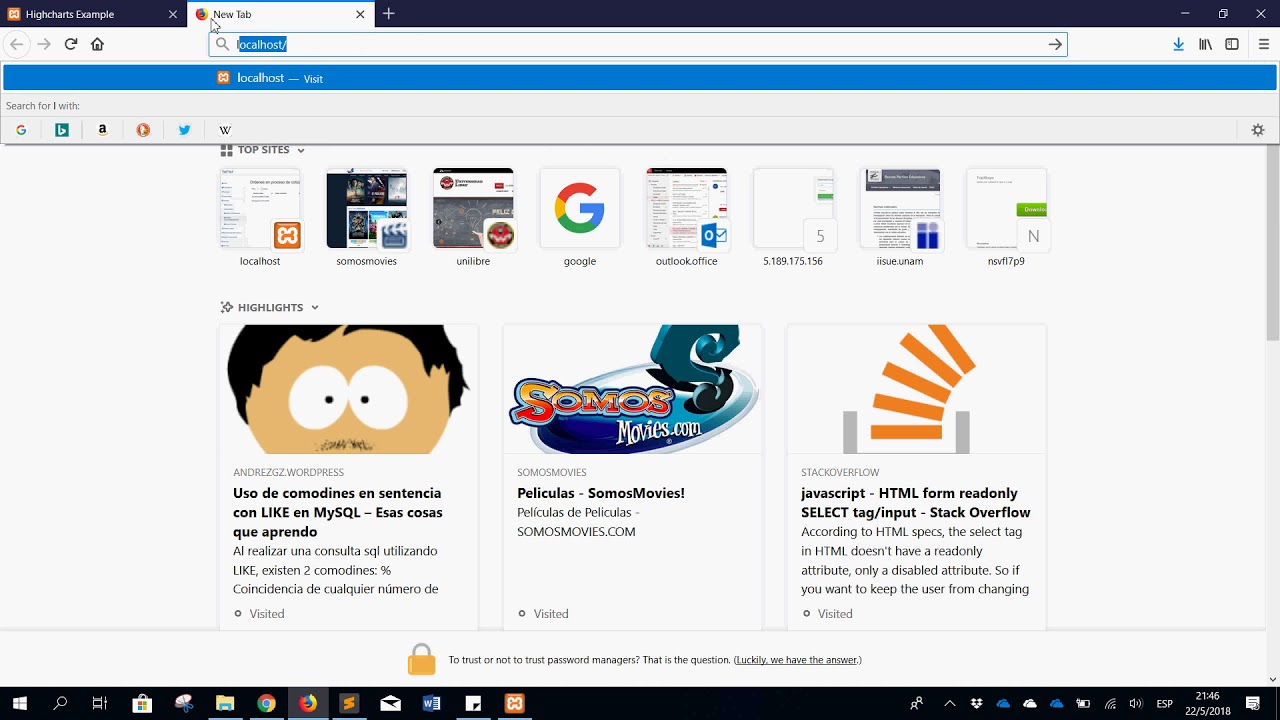Click the Go arrow in address bar
The image size is (1280, 720).
click(x=1055, y=44)
